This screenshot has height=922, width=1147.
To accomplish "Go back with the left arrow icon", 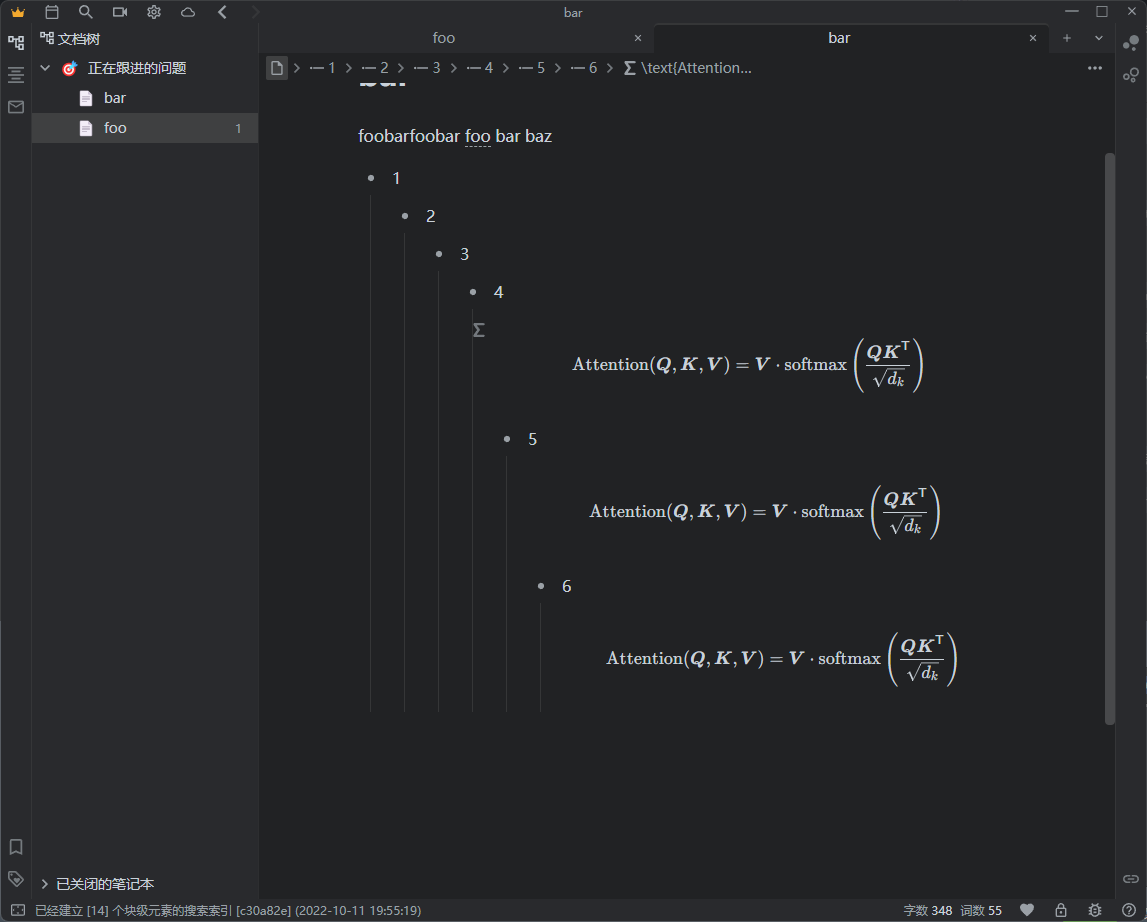I will 222,12.
